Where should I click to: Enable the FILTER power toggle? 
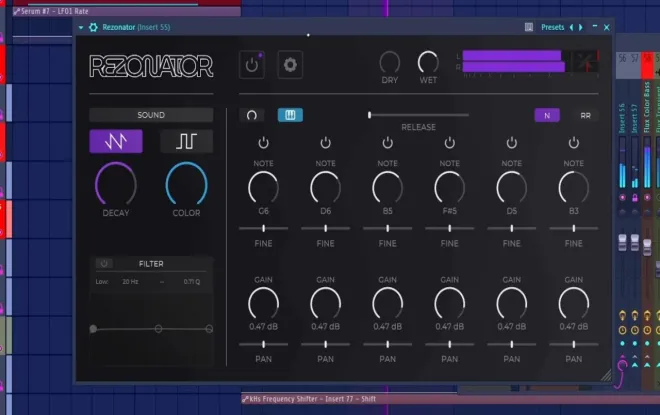pos(104,263)
